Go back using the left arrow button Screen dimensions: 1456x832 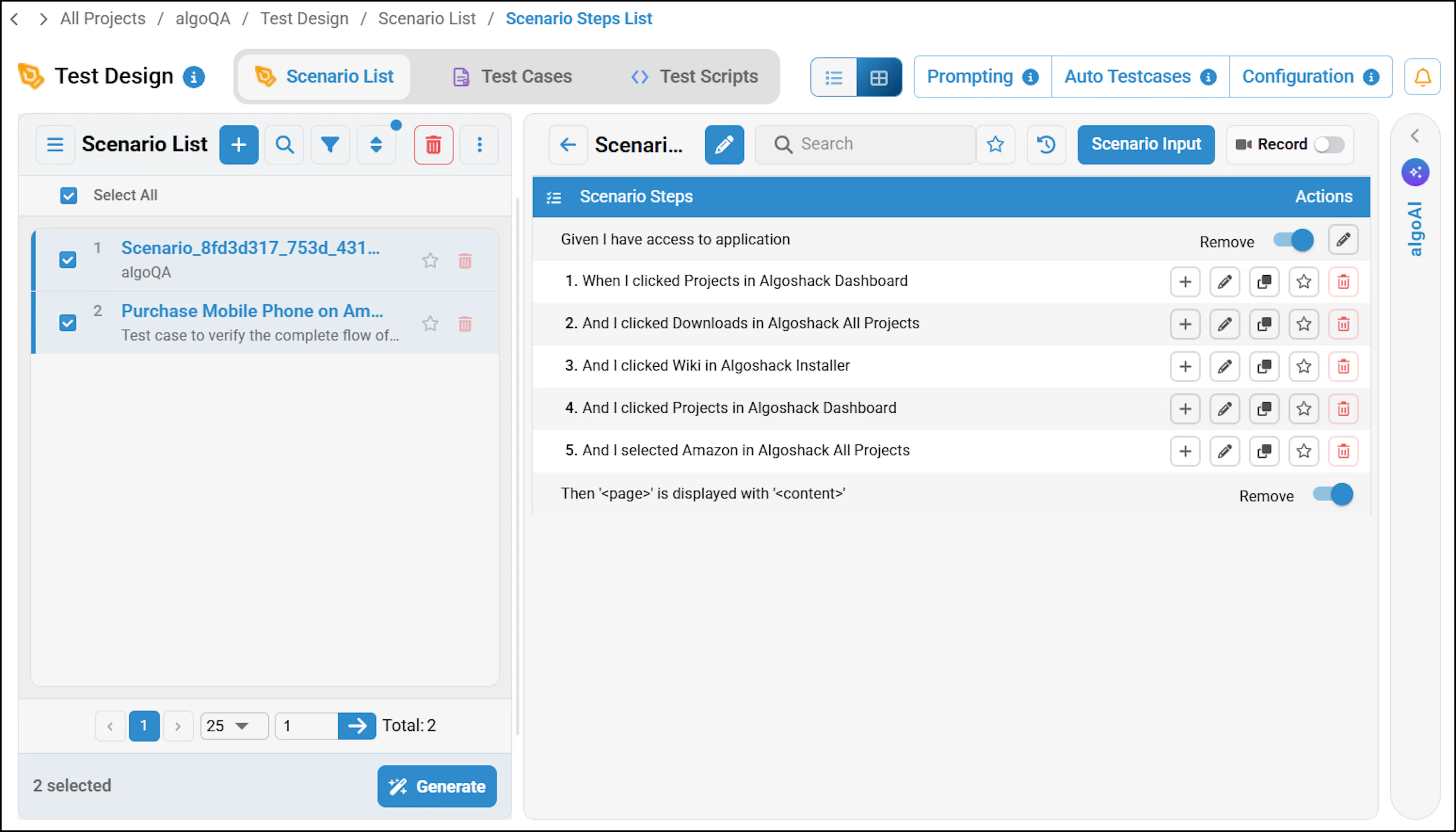(x=568, y=144)
